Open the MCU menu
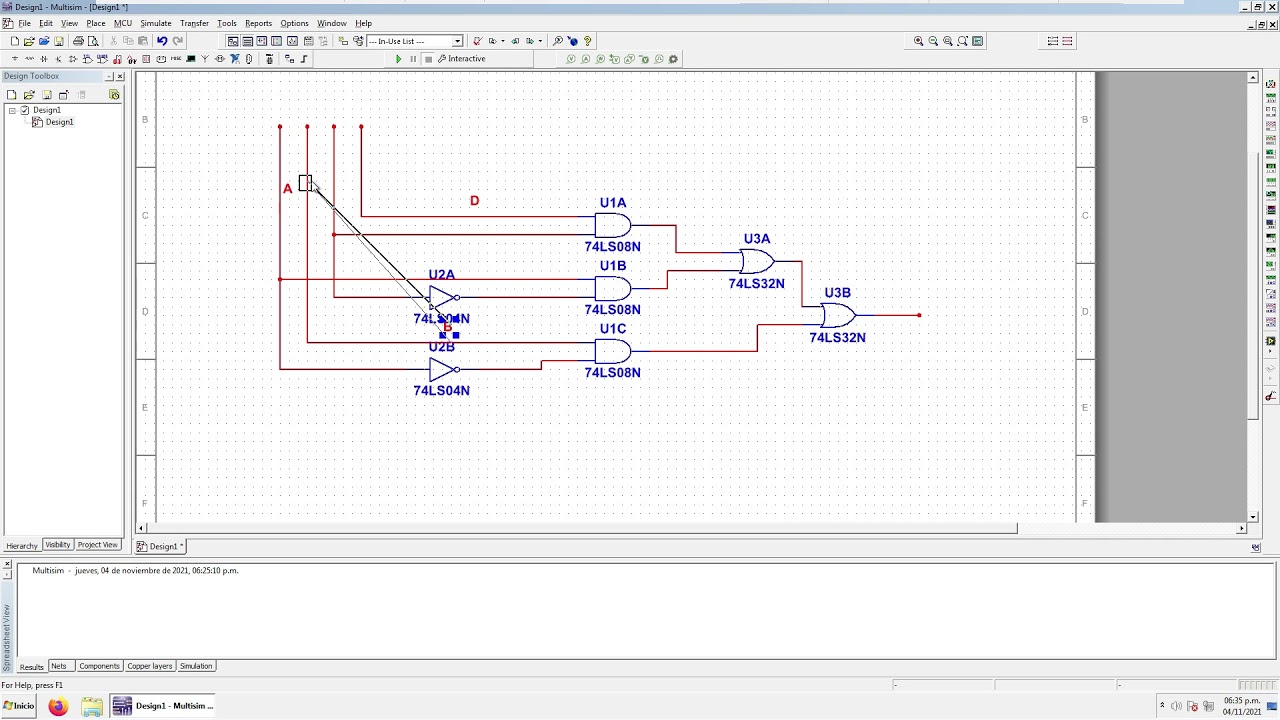This screenshot has width=1280, height=720. click(x=123, y=23)
